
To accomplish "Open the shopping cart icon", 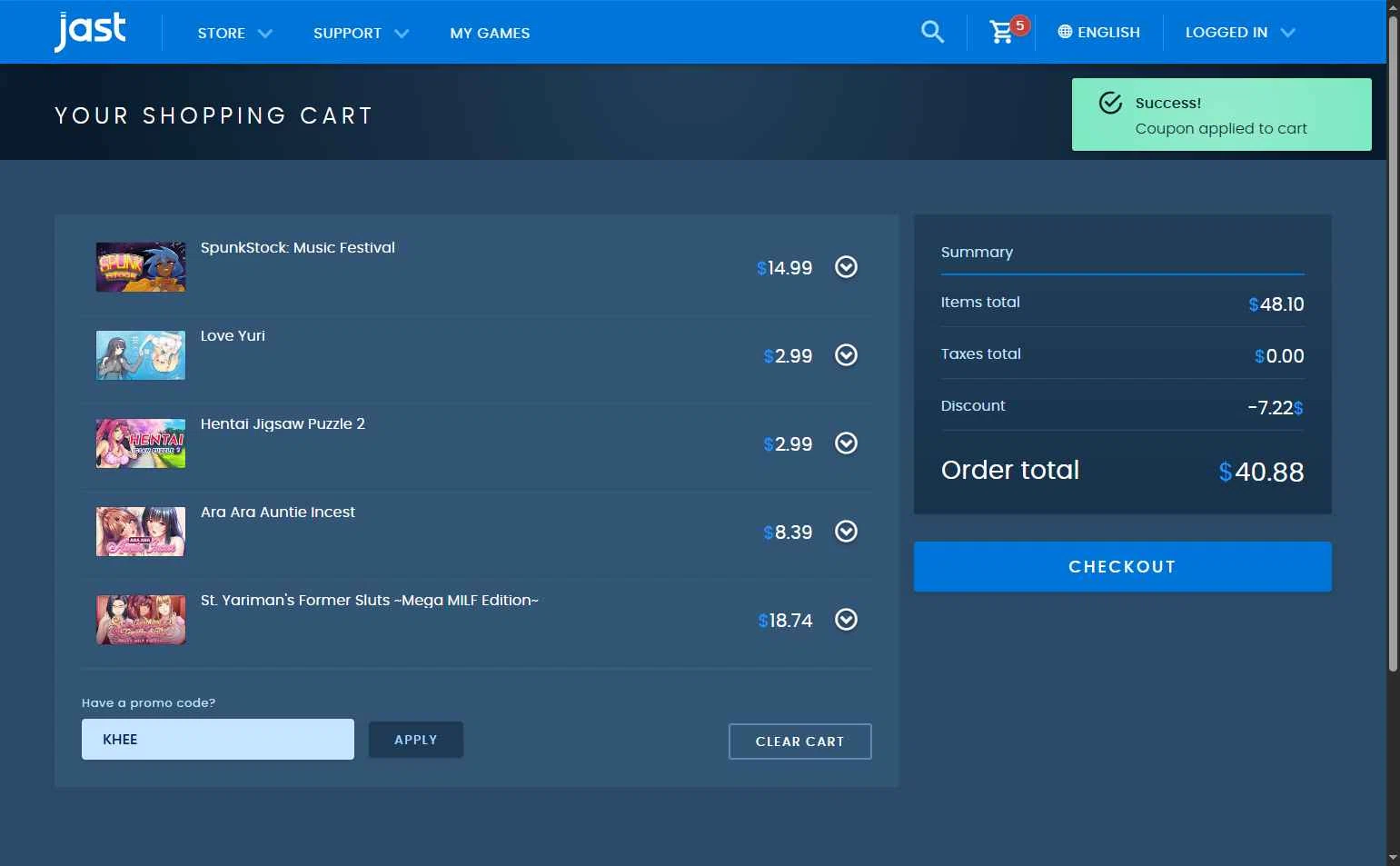I will 1002,32.
